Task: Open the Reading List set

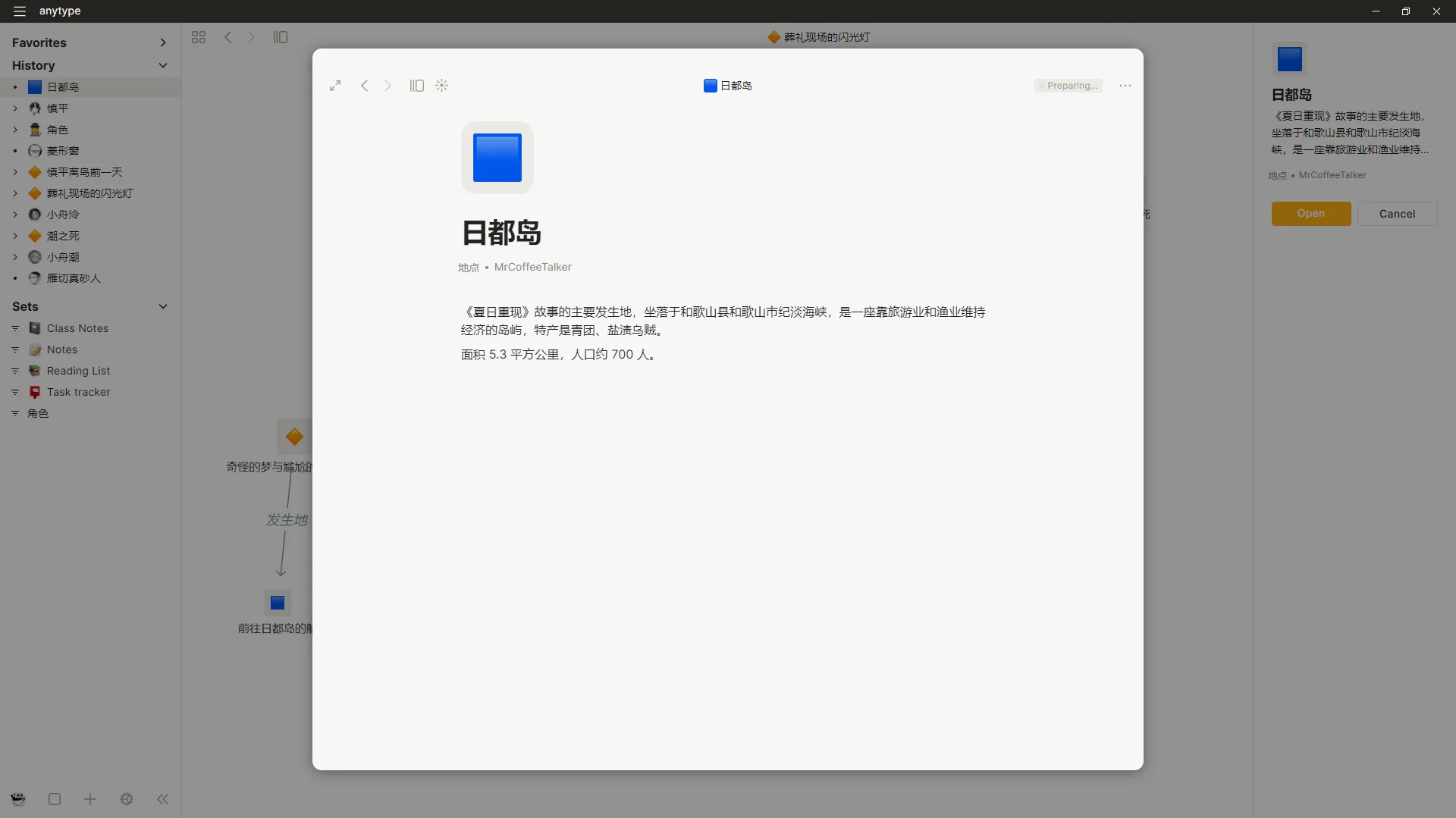Action: point(78,371)
